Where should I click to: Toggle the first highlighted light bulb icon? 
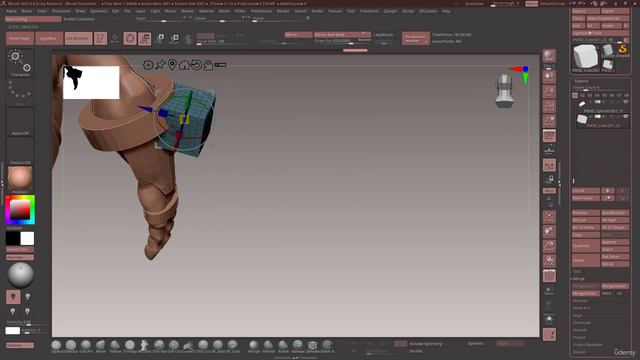click(x=13, y=297)
